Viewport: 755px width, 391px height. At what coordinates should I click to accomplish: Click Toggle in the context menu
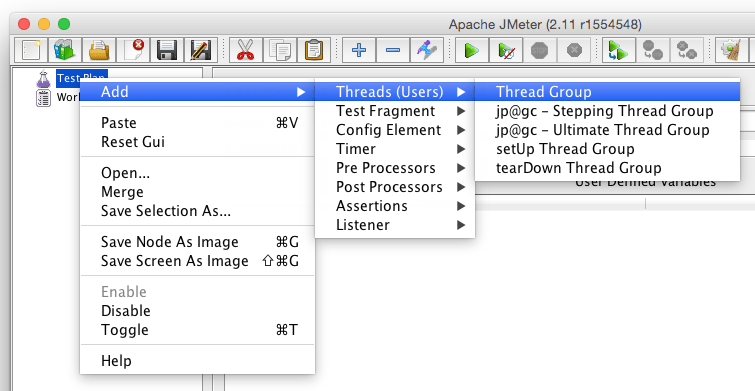pyautogui.click(x=197, y=330)
